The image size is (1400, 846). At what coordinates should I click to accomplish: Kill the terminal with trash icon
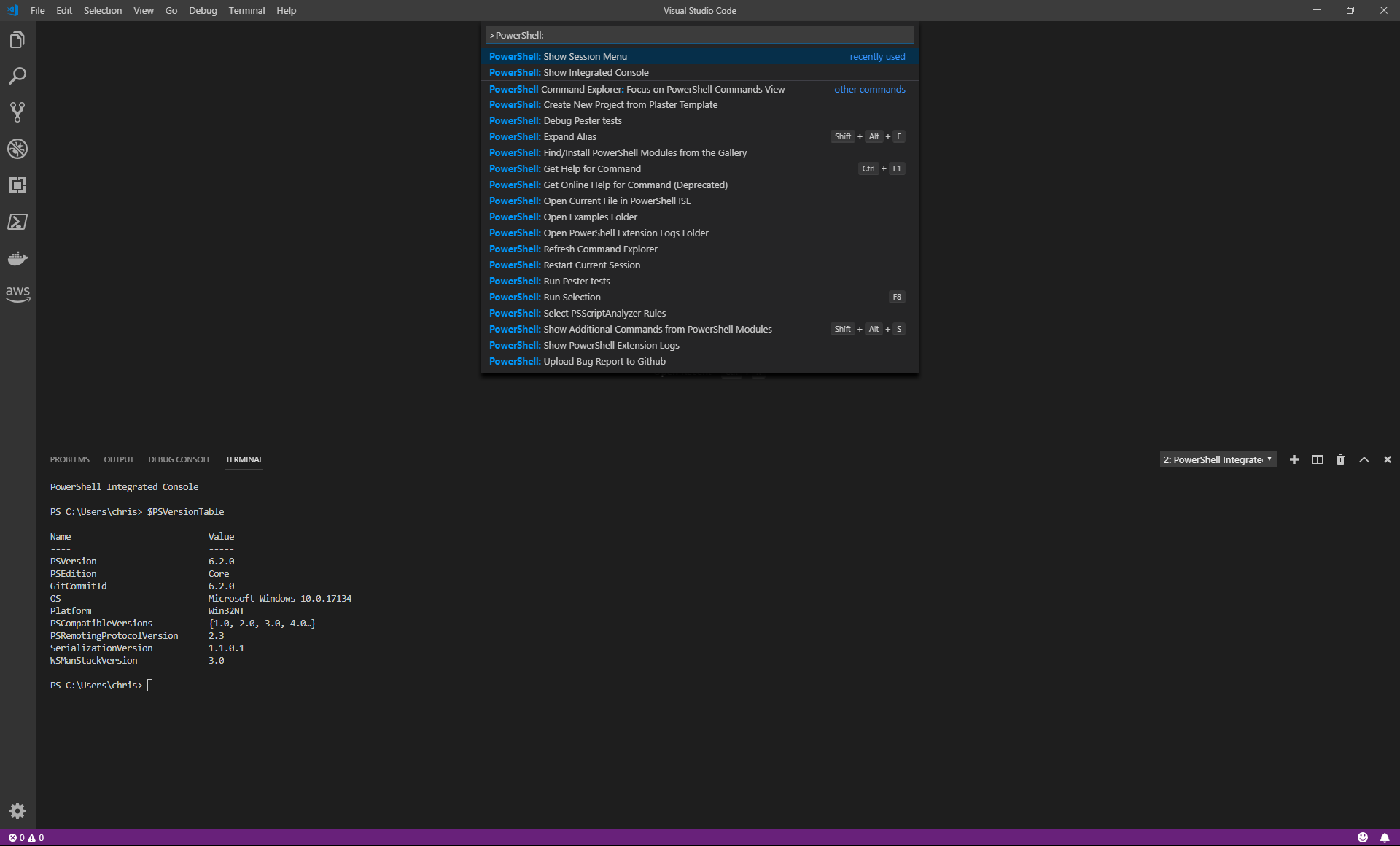pyautogui.click(x=1340, y=459)
